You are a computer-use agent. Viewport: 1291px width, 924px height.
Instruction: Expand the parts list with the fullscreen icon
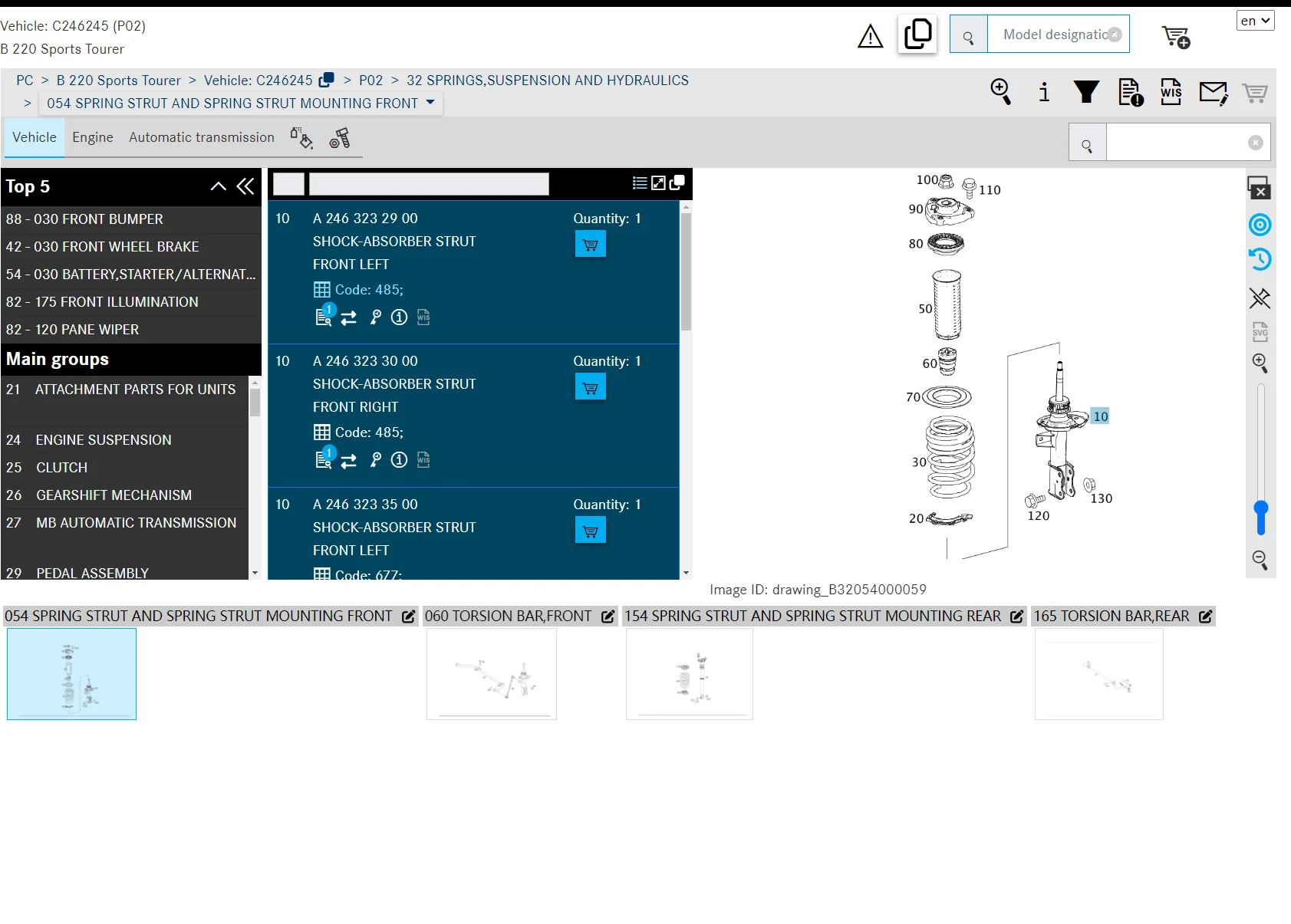tap(658, 183)
